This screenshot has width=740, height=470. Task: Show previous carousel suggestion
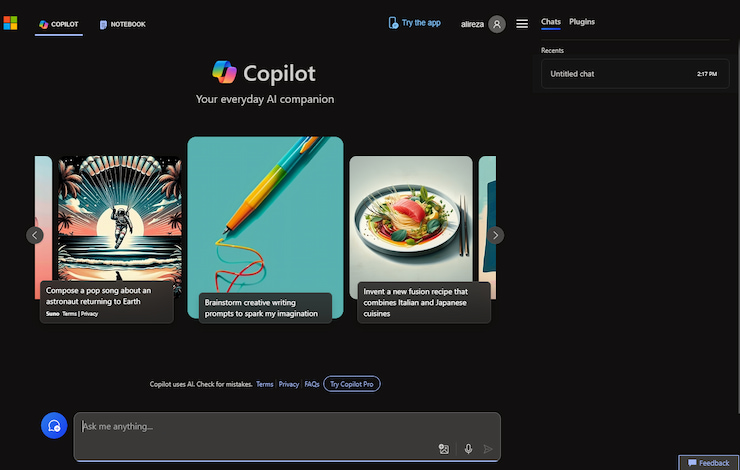pyautogui.click(x=35, y=235)
